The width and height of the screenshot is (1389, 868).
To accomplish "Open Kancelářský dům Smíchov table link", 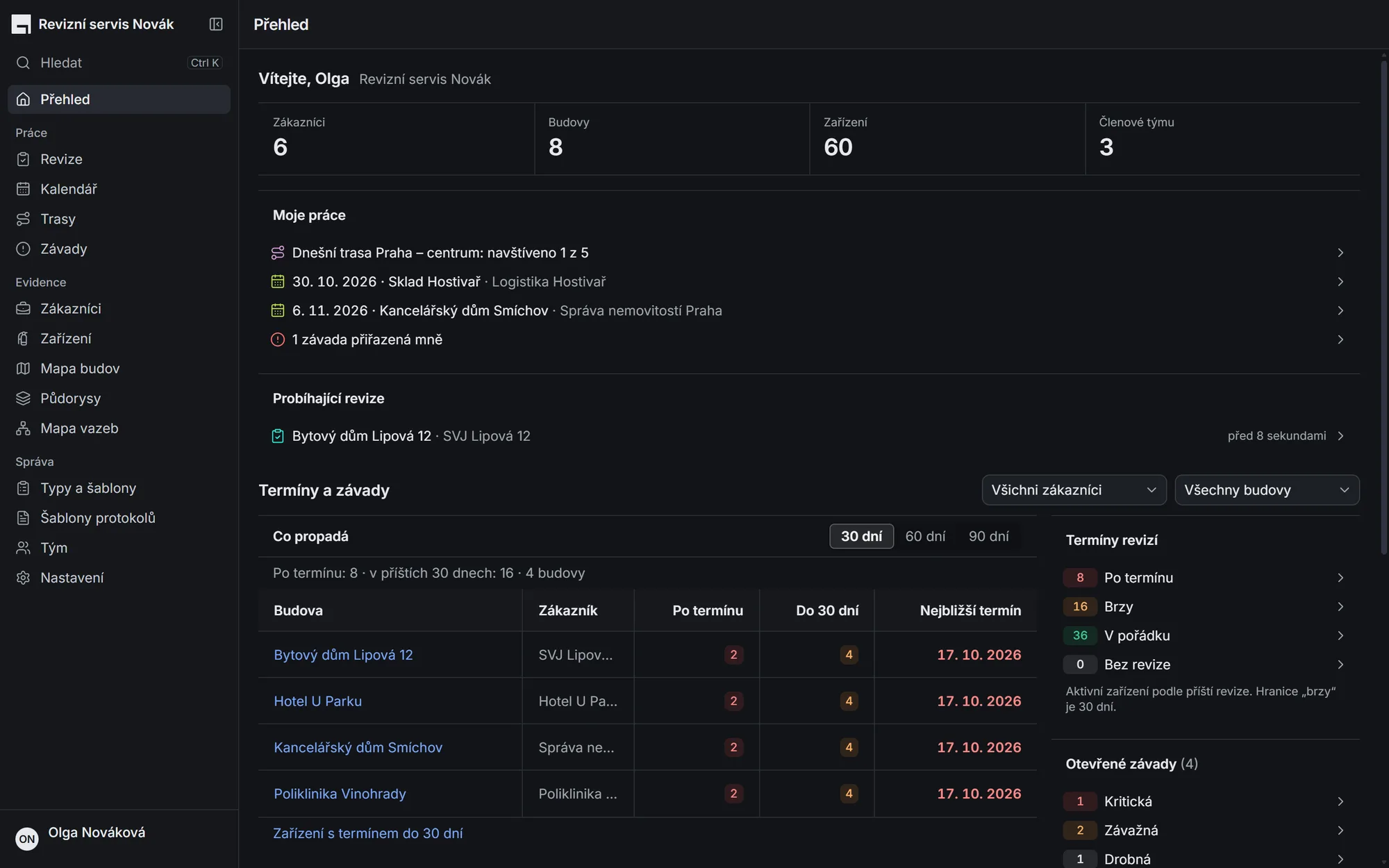I will click(358, 747).
